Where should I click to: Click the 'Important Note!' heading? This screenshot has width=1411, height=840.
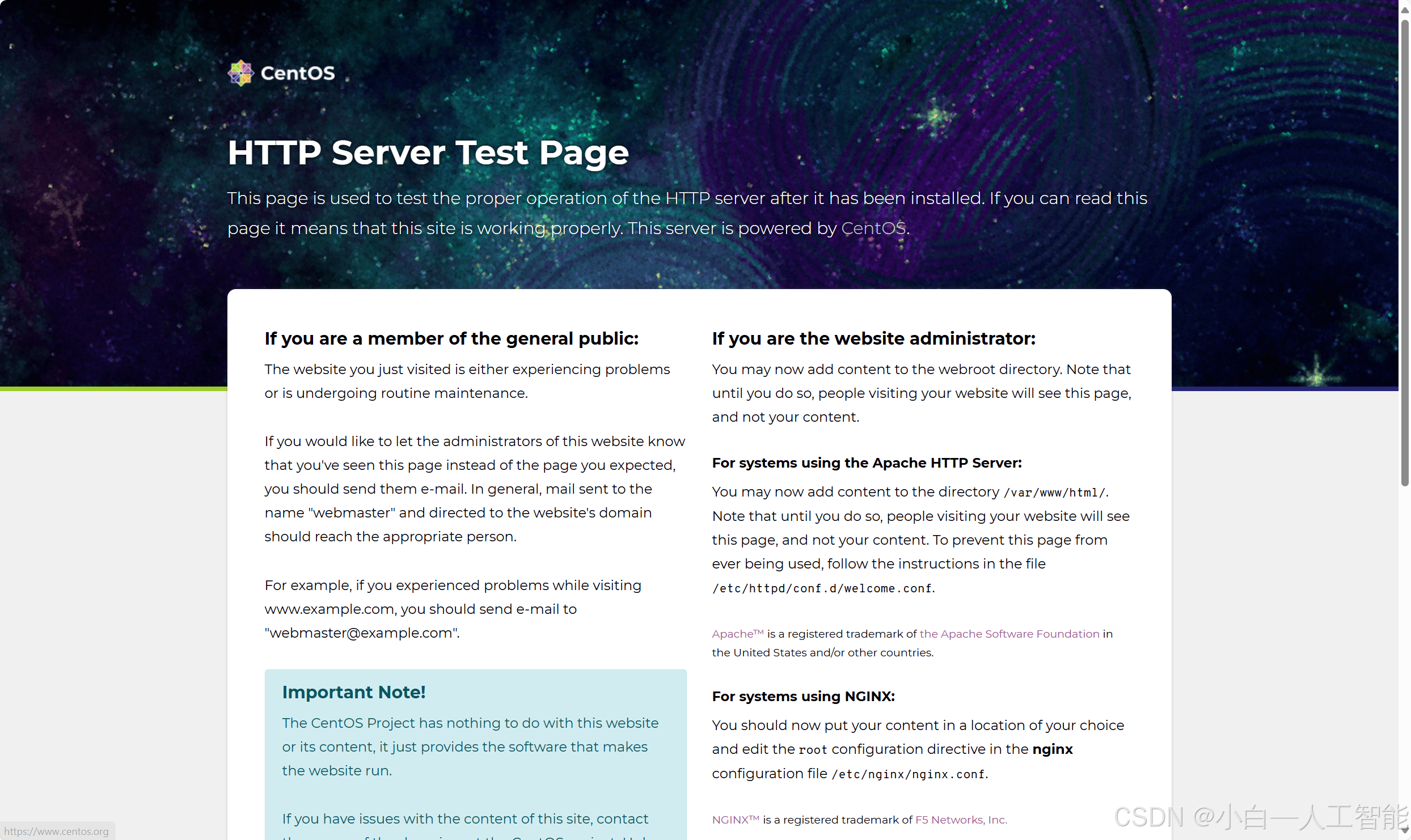coord(354,692)
